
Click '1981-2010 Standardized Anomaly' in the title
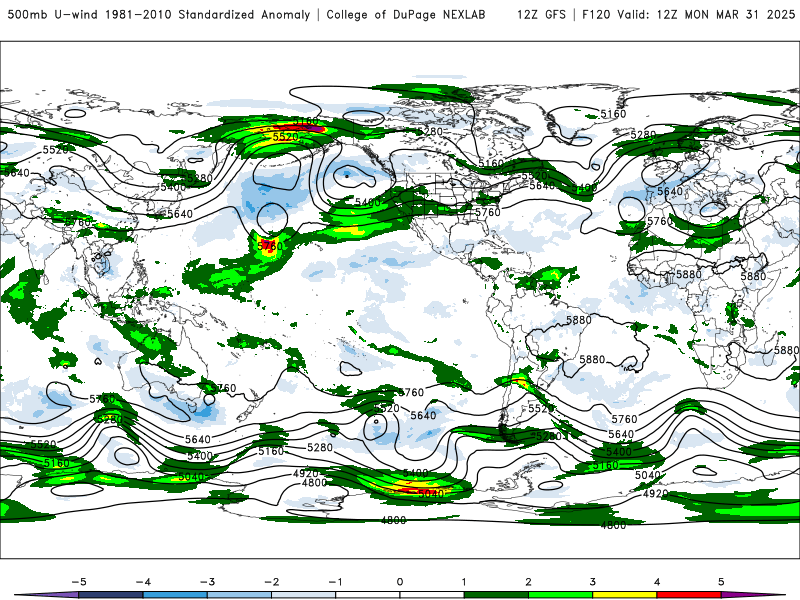click(x=207, y=14)
